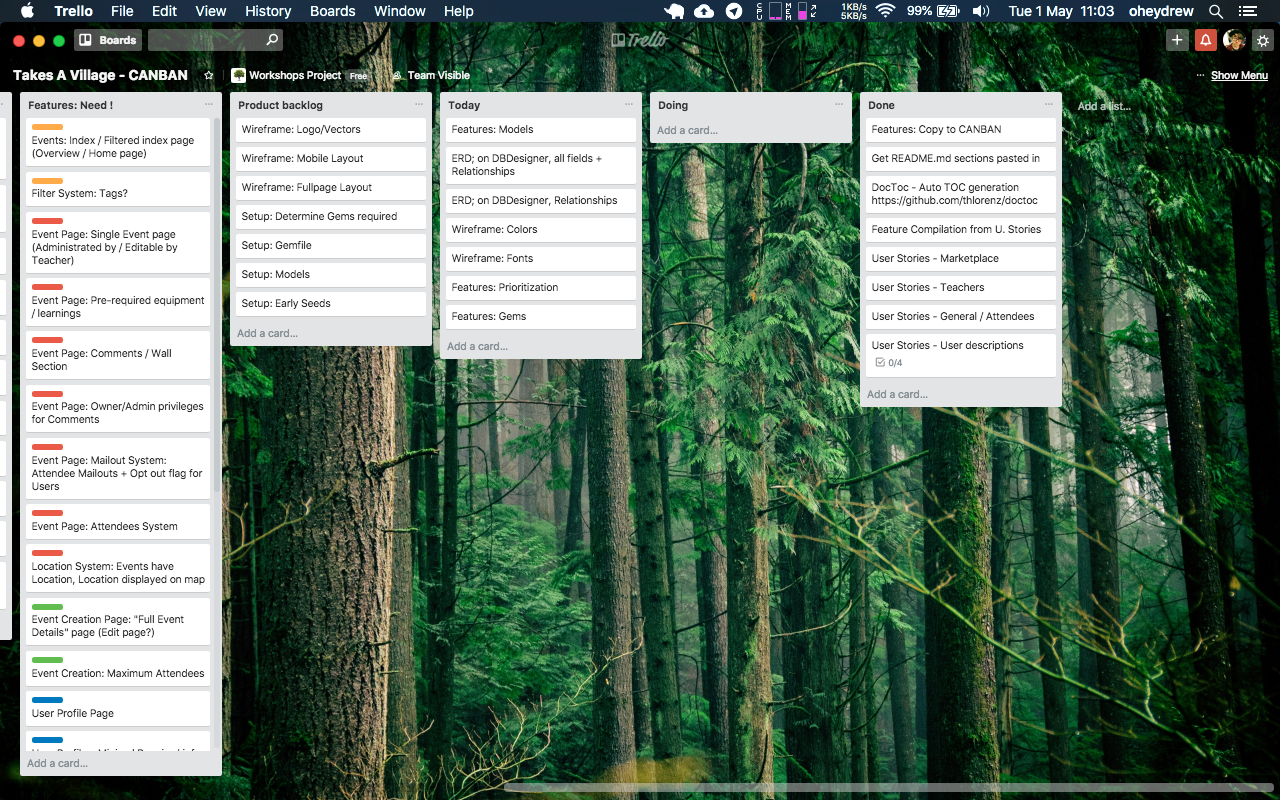The height and width of the screenshot is (800, 1280).
Task: Click the search field in Trello toolbar
Action: 215,40
